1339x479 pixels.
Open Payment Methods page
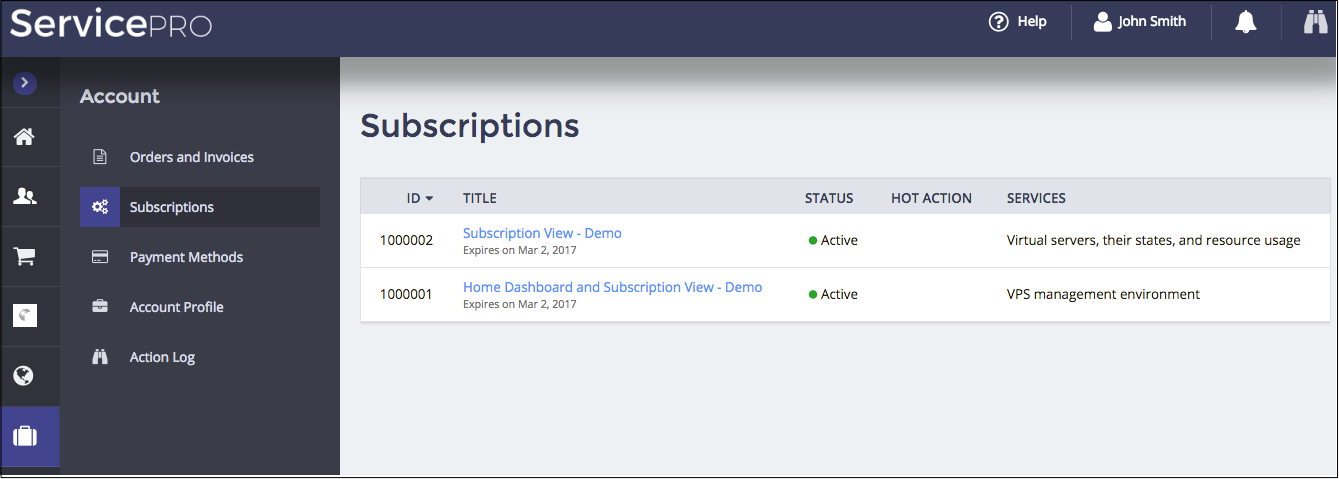pyautogui.click(x=186, y=257)
